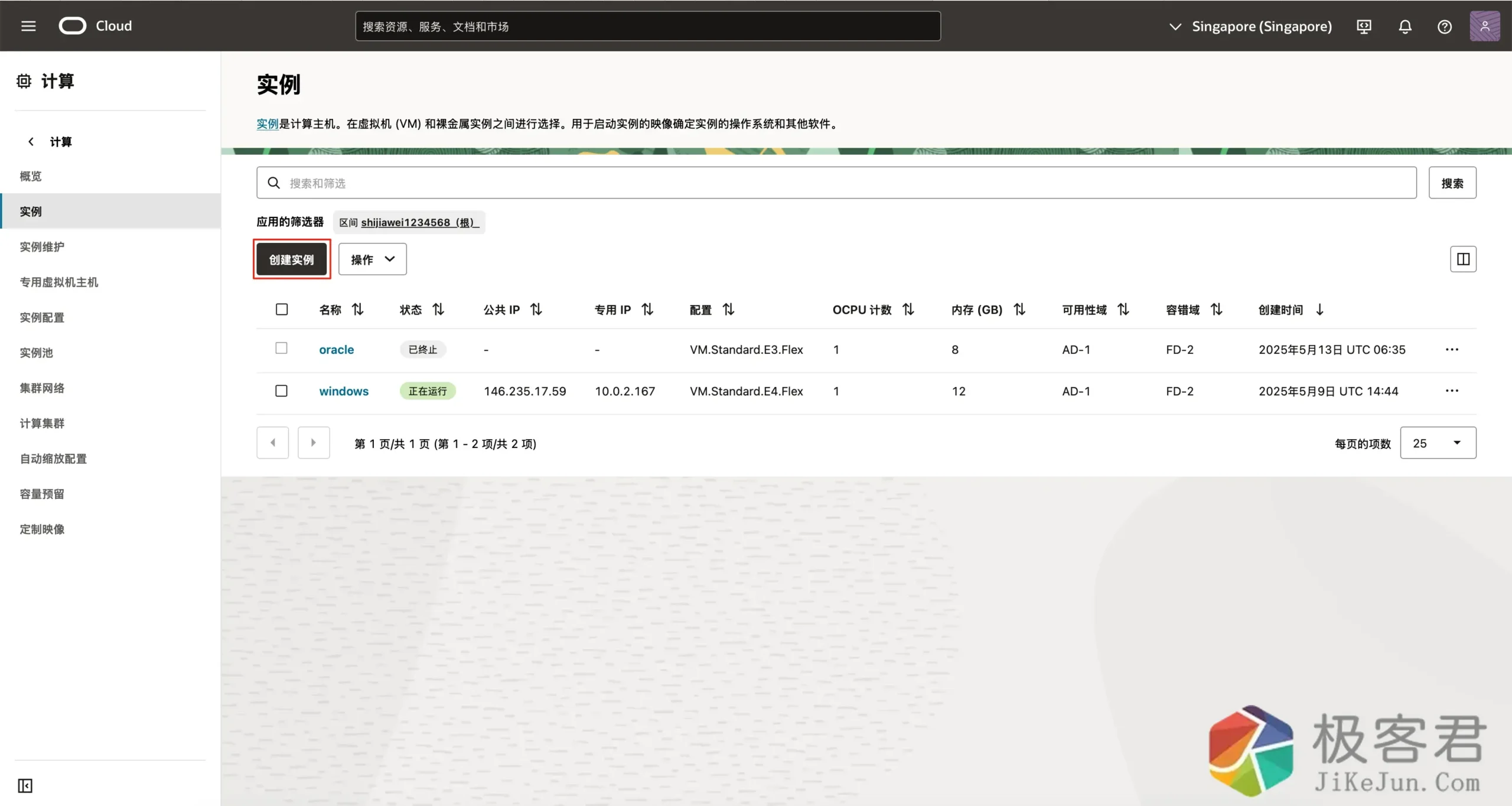Click the 创建实例 button
This screenshot has height=806, width=1512.
[292, 259]
